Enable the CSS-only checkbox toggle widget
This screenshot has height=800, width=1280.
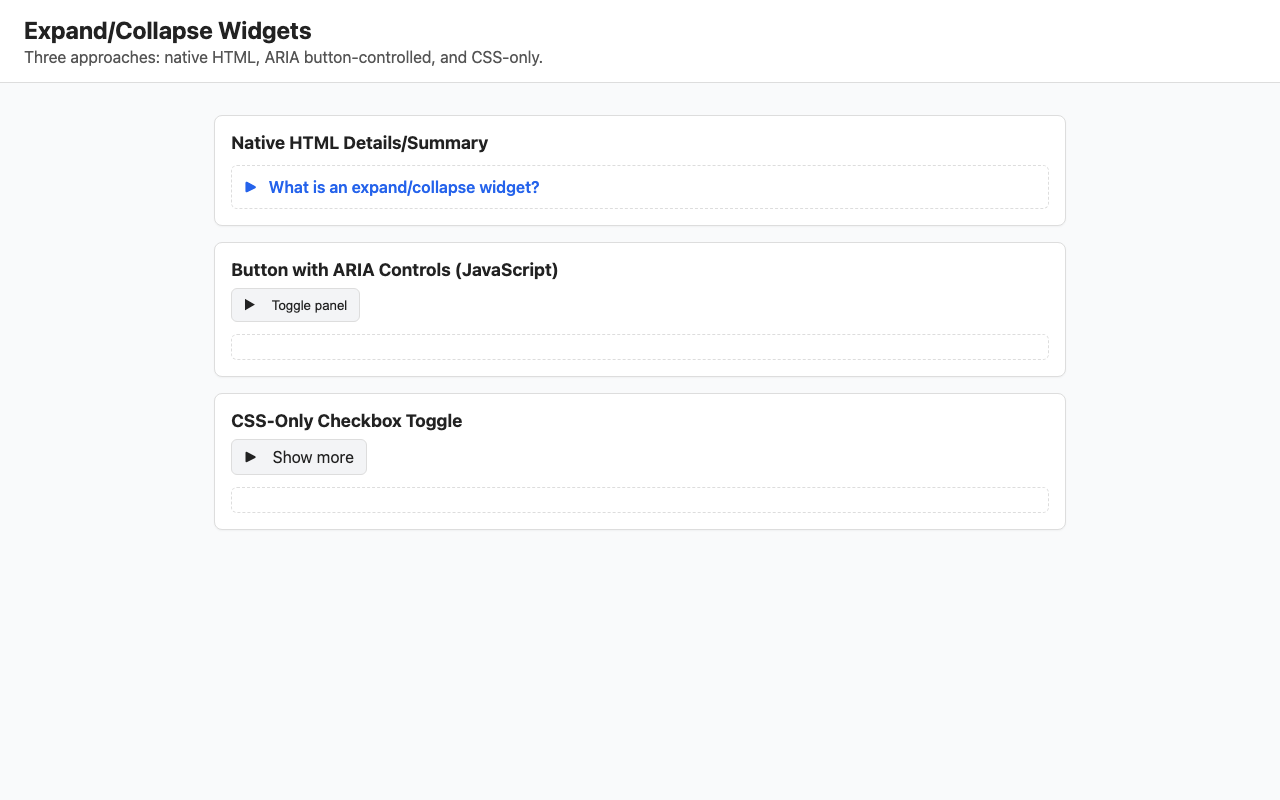coord(298,457)
